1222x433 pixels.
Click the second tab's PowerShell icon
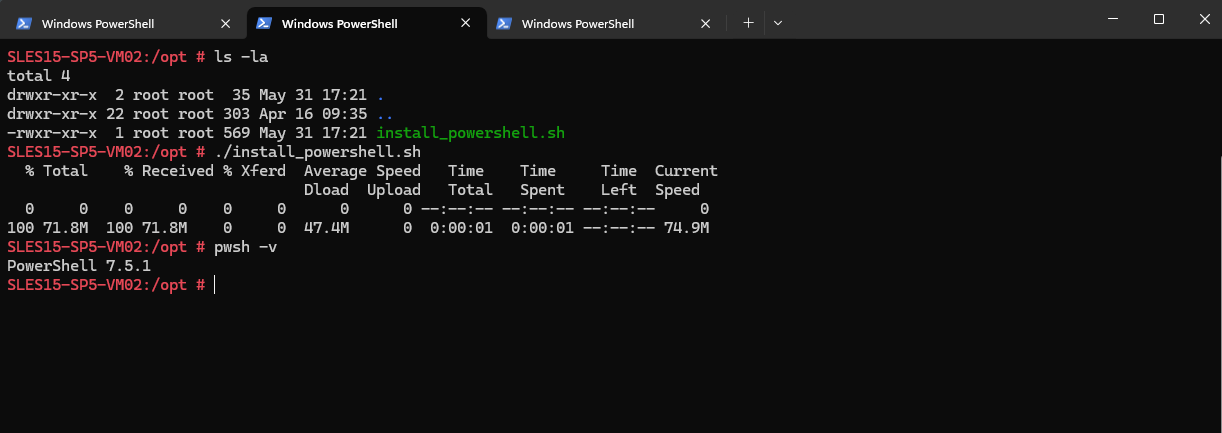point(264,23)
